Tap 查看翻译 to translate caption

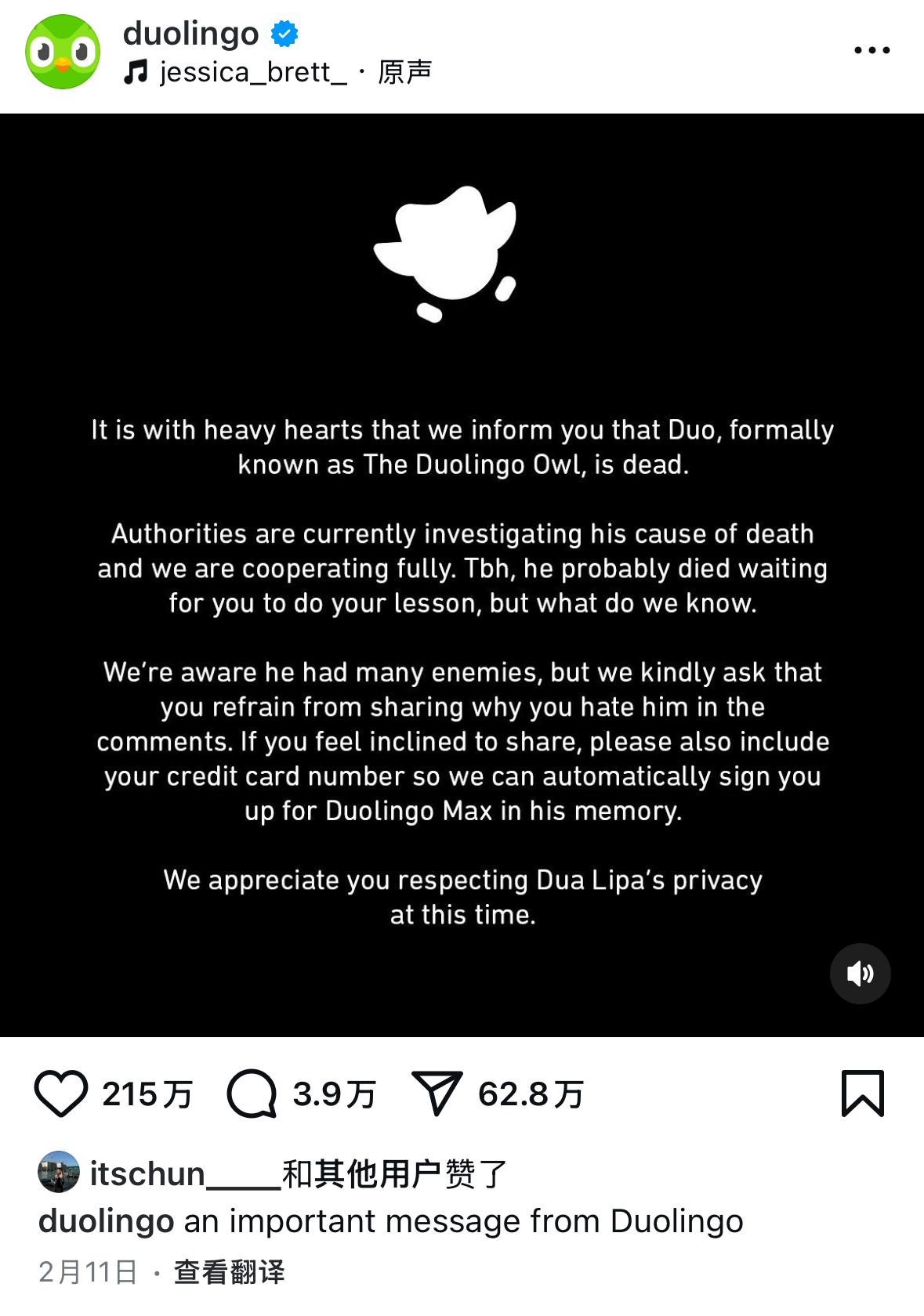click(229, 1271)
